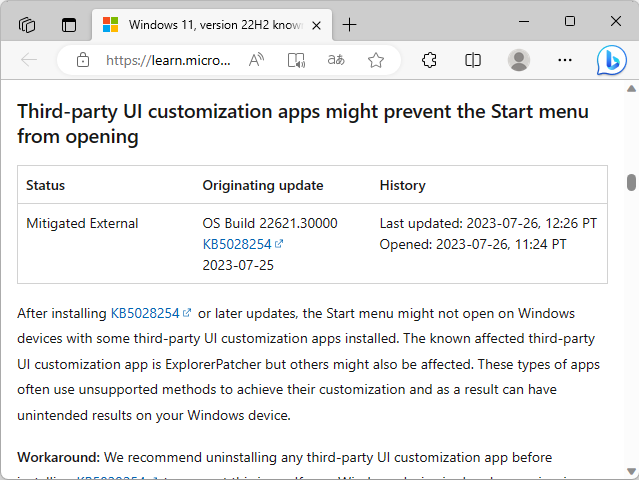Close the Windows 11 known issues tab
Viewport: 639px width, 480px height.
click(316, 26)
